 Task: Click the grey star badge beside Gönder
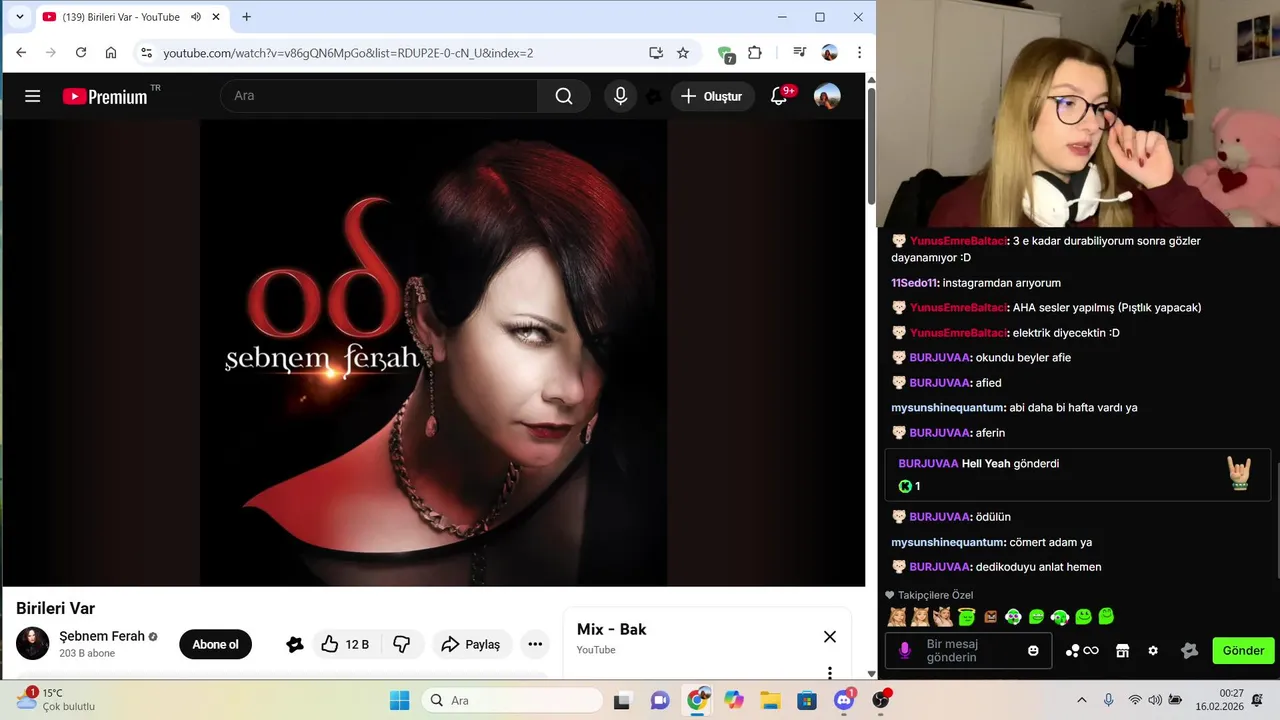click(1189, 650)
